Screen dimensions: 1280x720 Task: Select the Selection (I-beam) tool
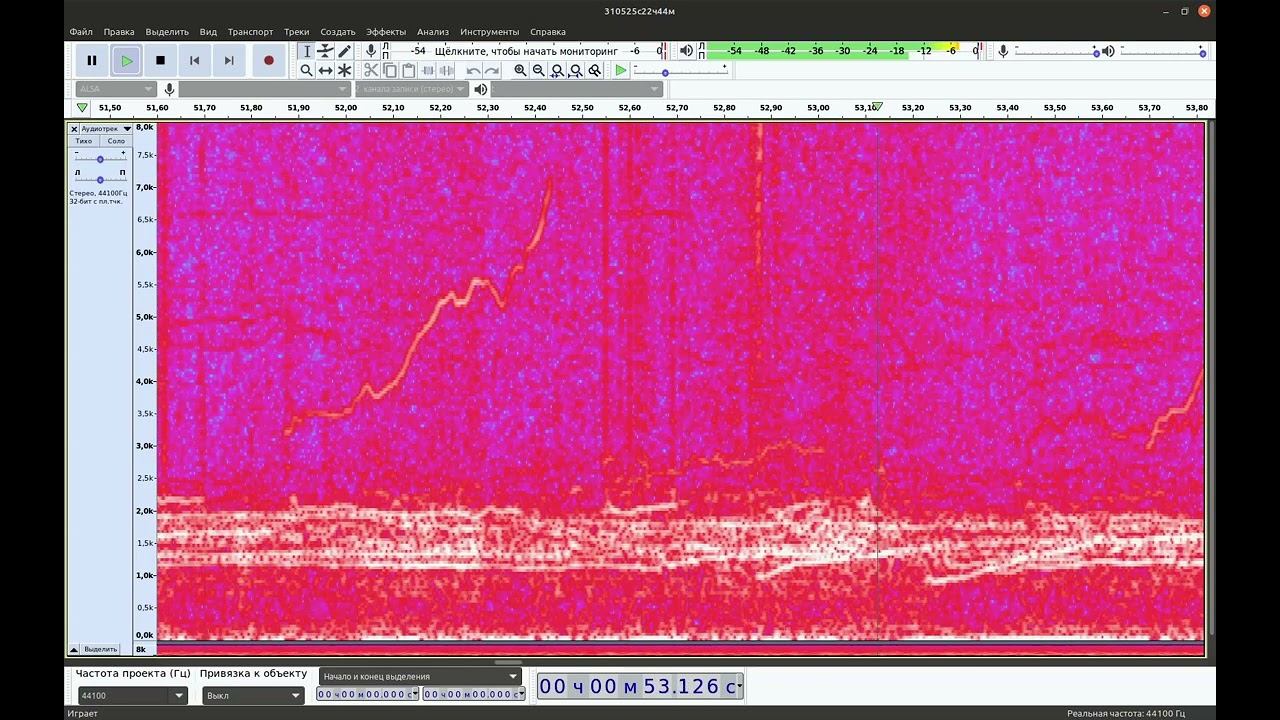[307, 51]
